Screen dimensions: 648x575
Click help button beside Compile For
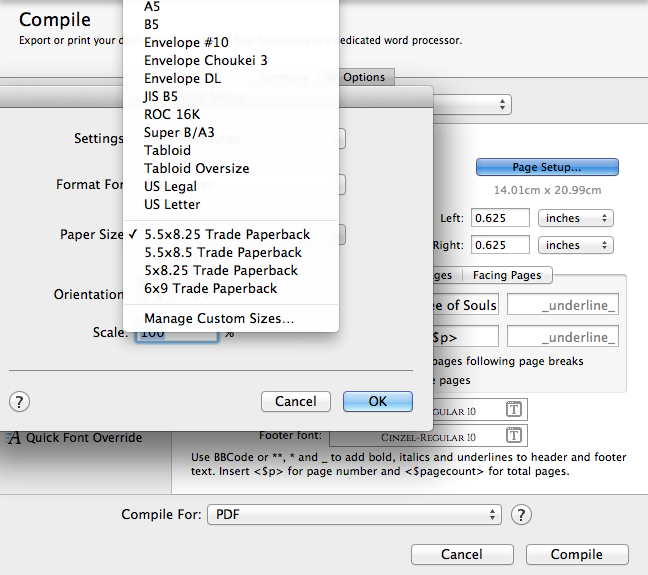pyautogui.click(x=521, y=515)
